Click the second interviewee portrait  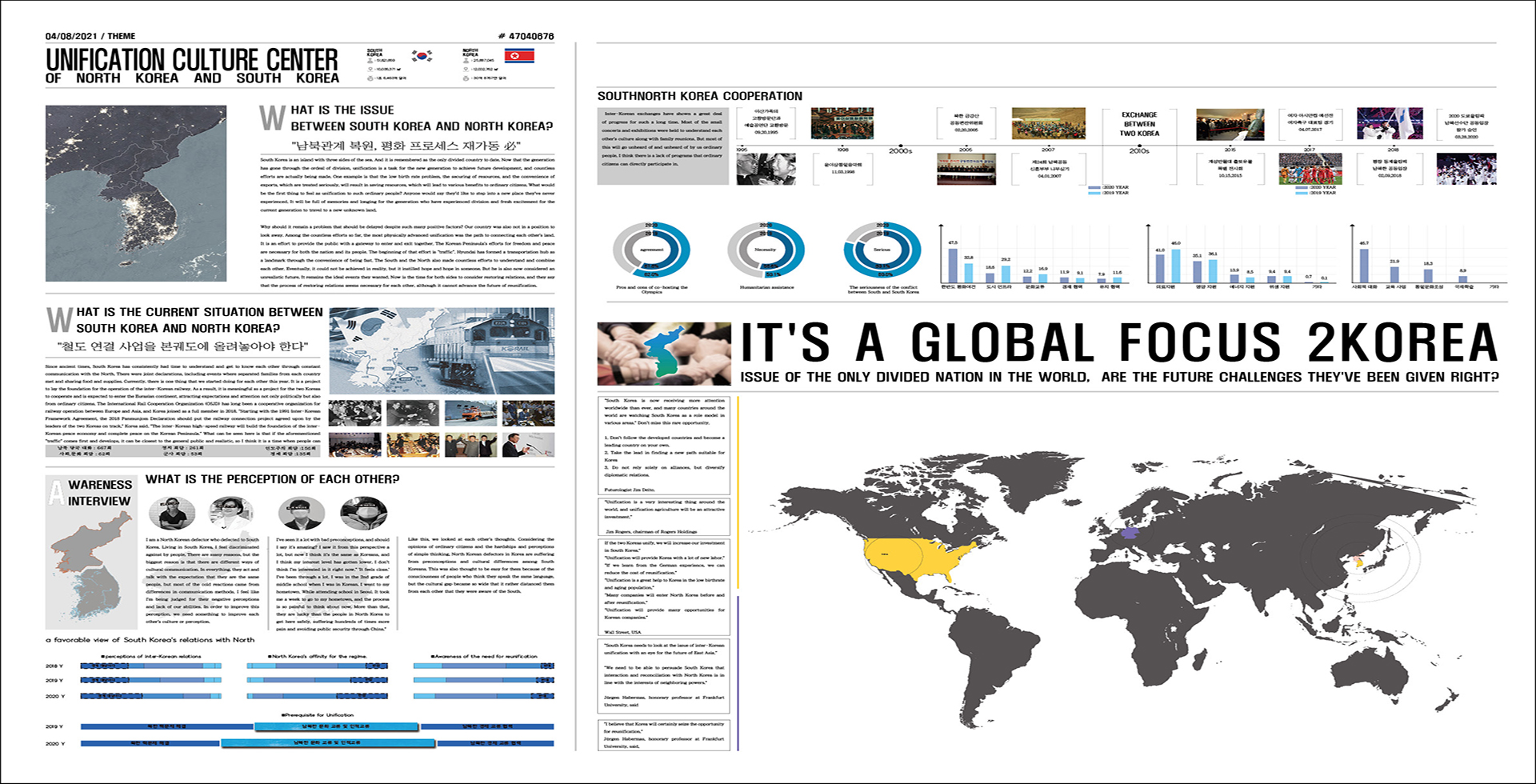point(231,512)
